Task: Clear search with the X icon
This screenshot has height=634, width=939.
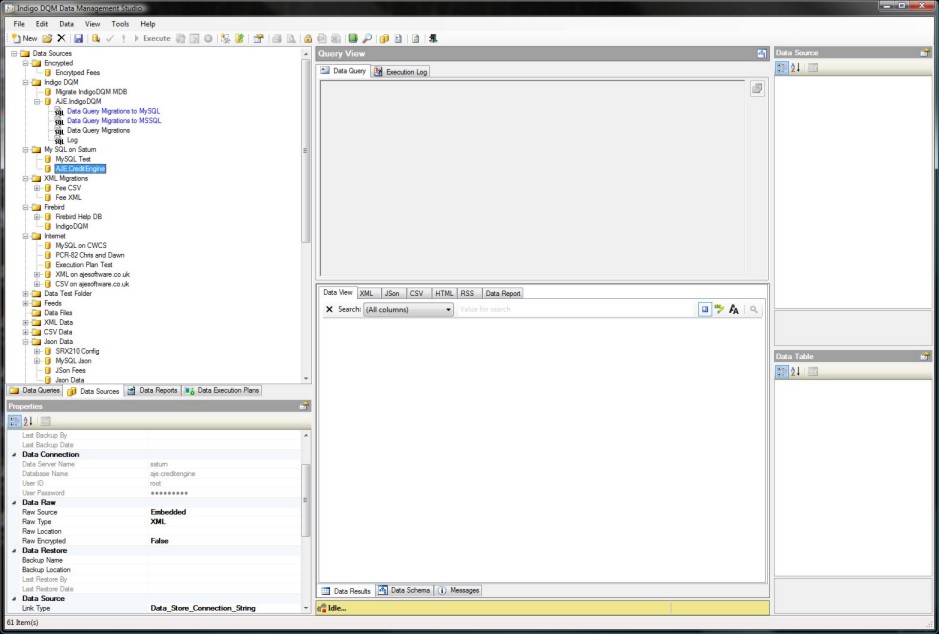Action: [x=329, y=310]
